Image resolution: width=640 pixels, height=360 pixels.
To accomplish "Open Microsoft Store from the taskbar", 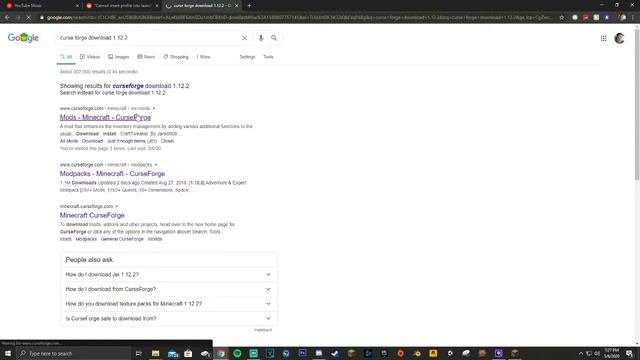I will 188,353.
